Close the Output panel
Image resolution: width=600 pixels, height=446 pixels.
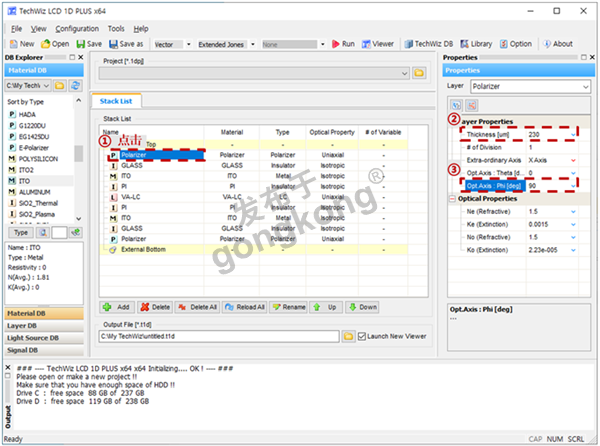tap(8, 367)
